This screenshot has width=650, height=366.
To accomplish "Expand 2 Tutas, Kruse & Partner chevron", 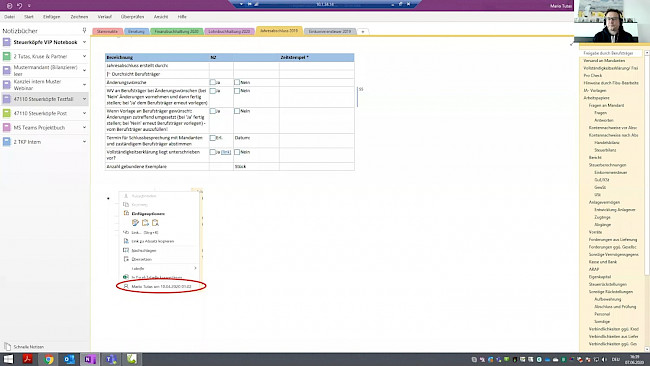I will click(84, 56).
